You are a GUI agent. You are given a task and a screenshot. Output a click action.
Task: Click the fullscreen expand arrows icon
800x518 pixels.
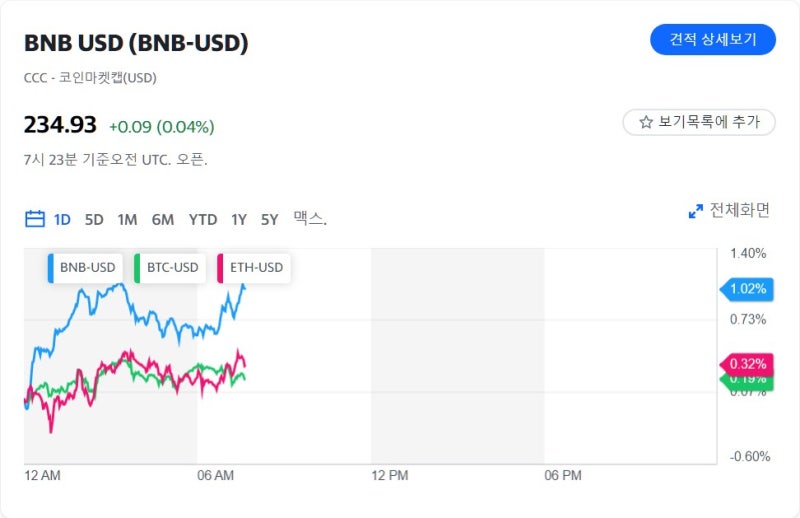coord(697,211)
